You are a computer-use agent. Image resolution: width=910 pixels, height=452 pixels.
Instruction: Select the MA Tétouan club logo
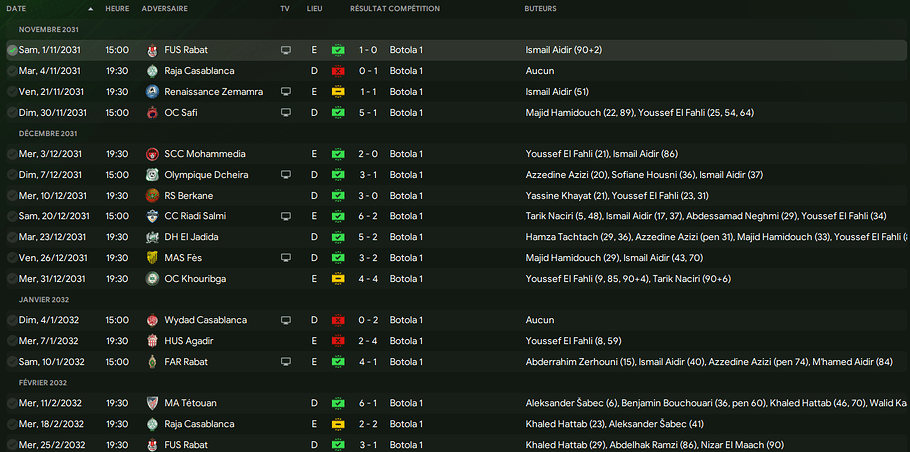(152, 403)
